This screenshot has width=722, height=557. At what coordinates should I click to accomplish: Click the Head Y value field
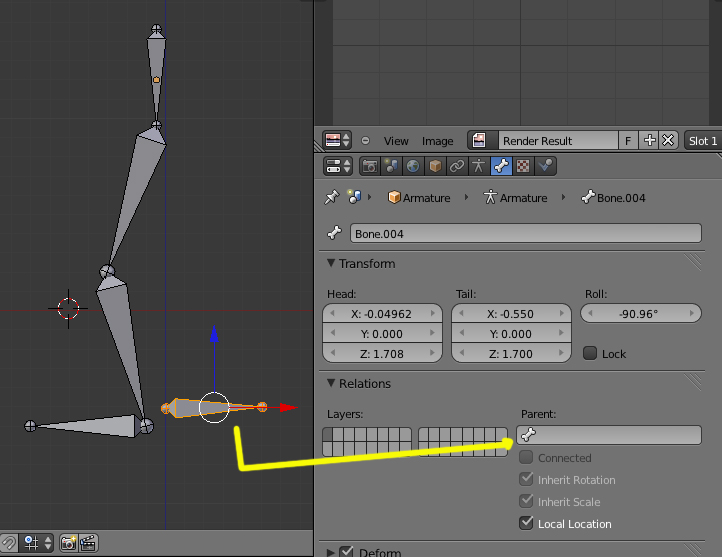(x=382, y=333)
